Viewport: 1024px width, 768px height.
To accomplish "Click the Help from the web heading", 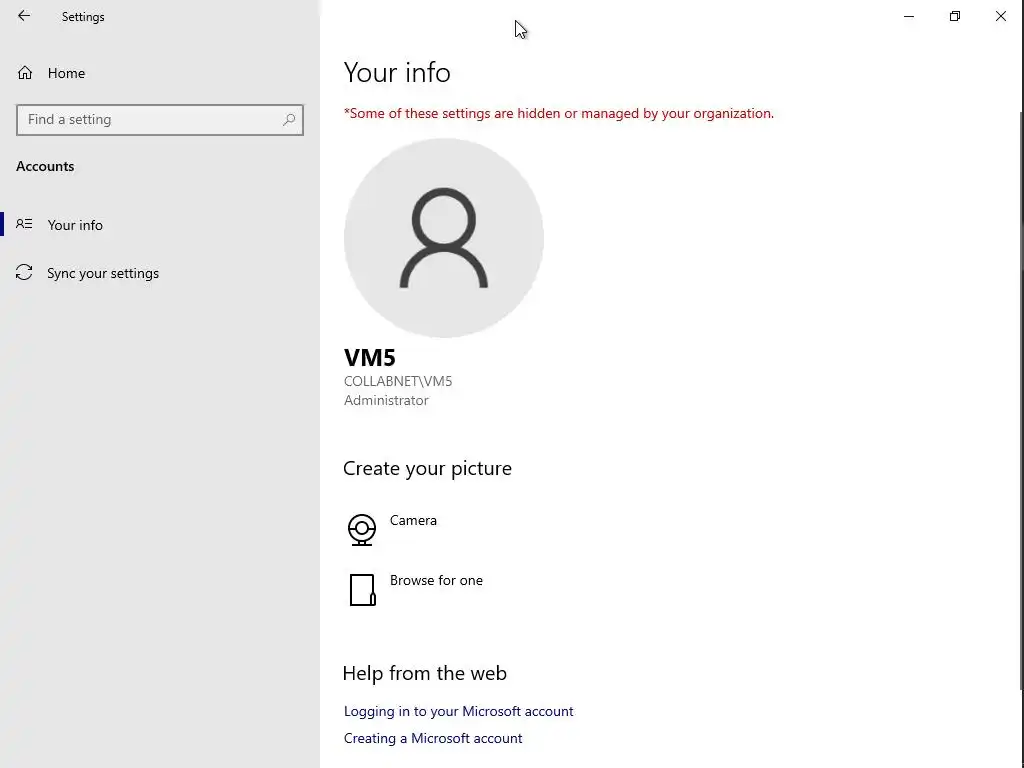I will 424,673.
